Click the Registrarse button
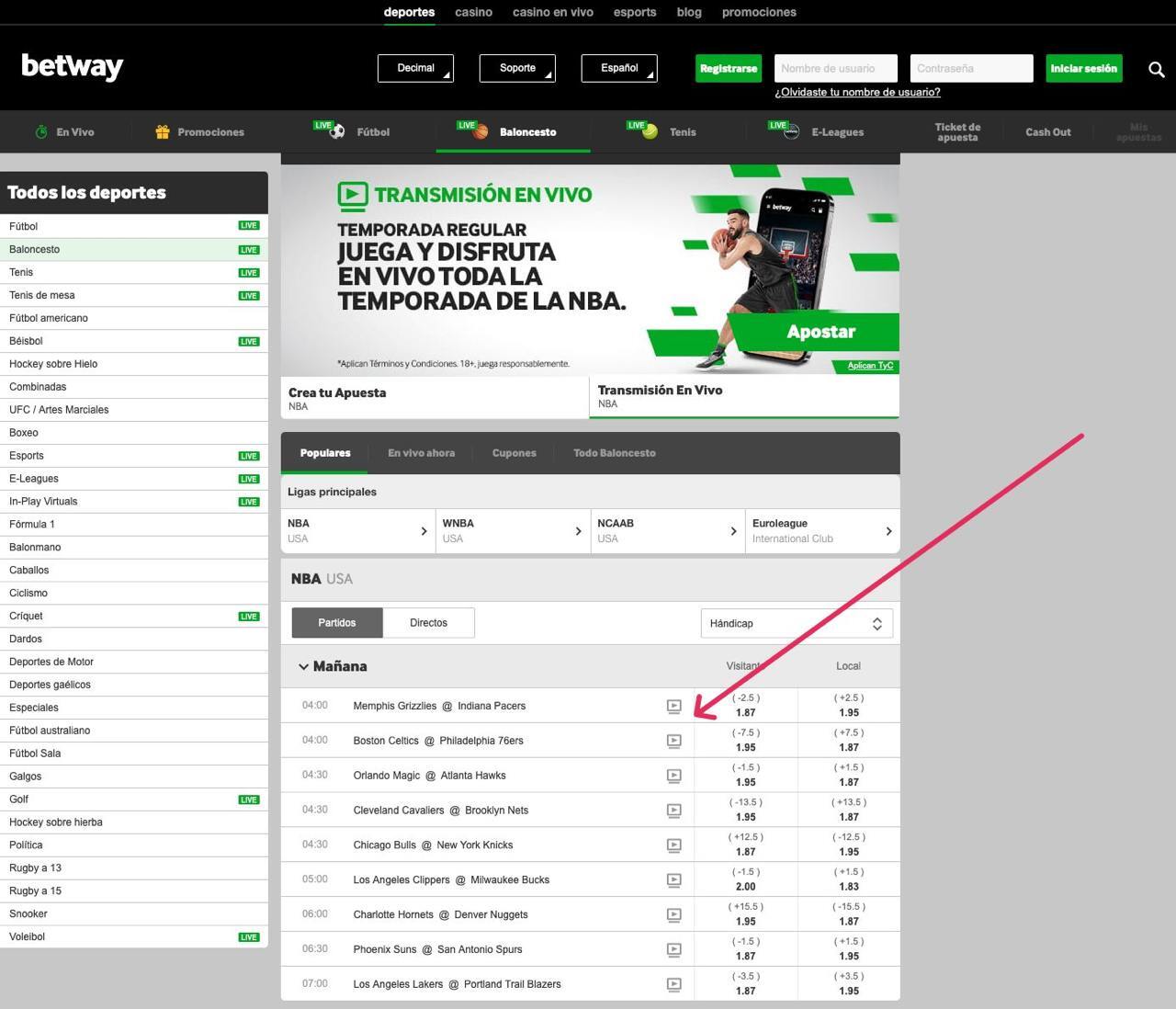The image size is (1176, 1009). click(729, 68)
